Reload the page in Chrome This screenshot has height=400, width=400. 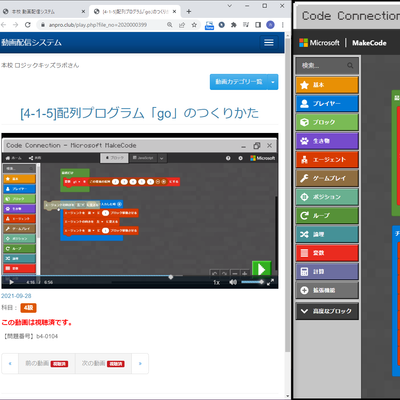pos(28,25)
